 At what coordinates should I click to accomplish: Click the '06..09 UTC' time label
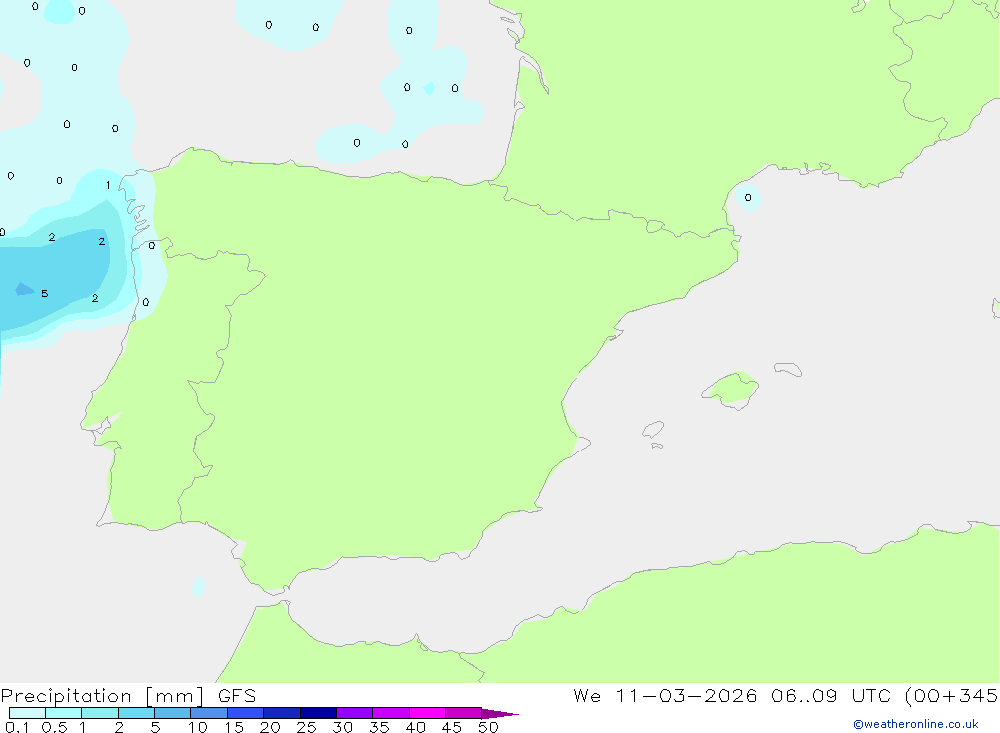click(831, 696)
